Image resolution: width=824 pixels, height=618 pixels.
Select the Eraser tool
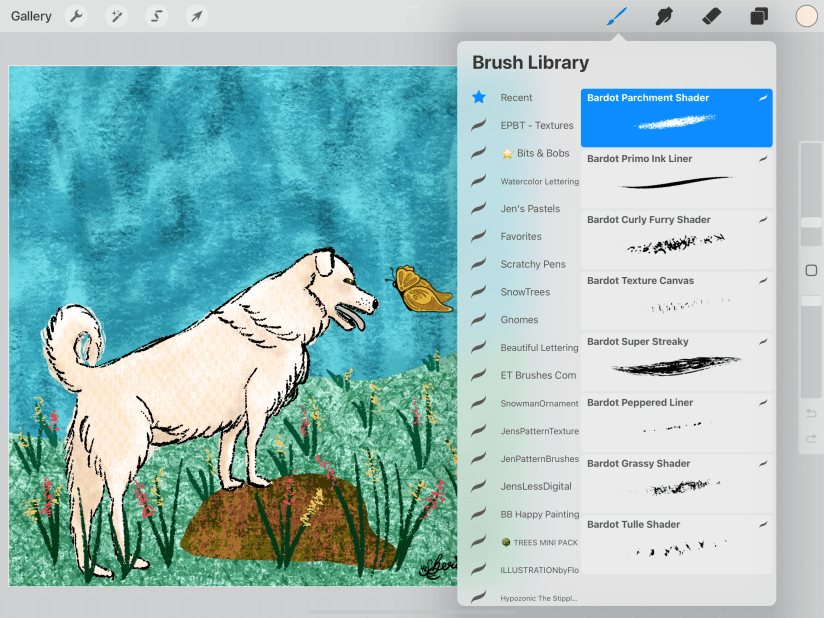711,16
